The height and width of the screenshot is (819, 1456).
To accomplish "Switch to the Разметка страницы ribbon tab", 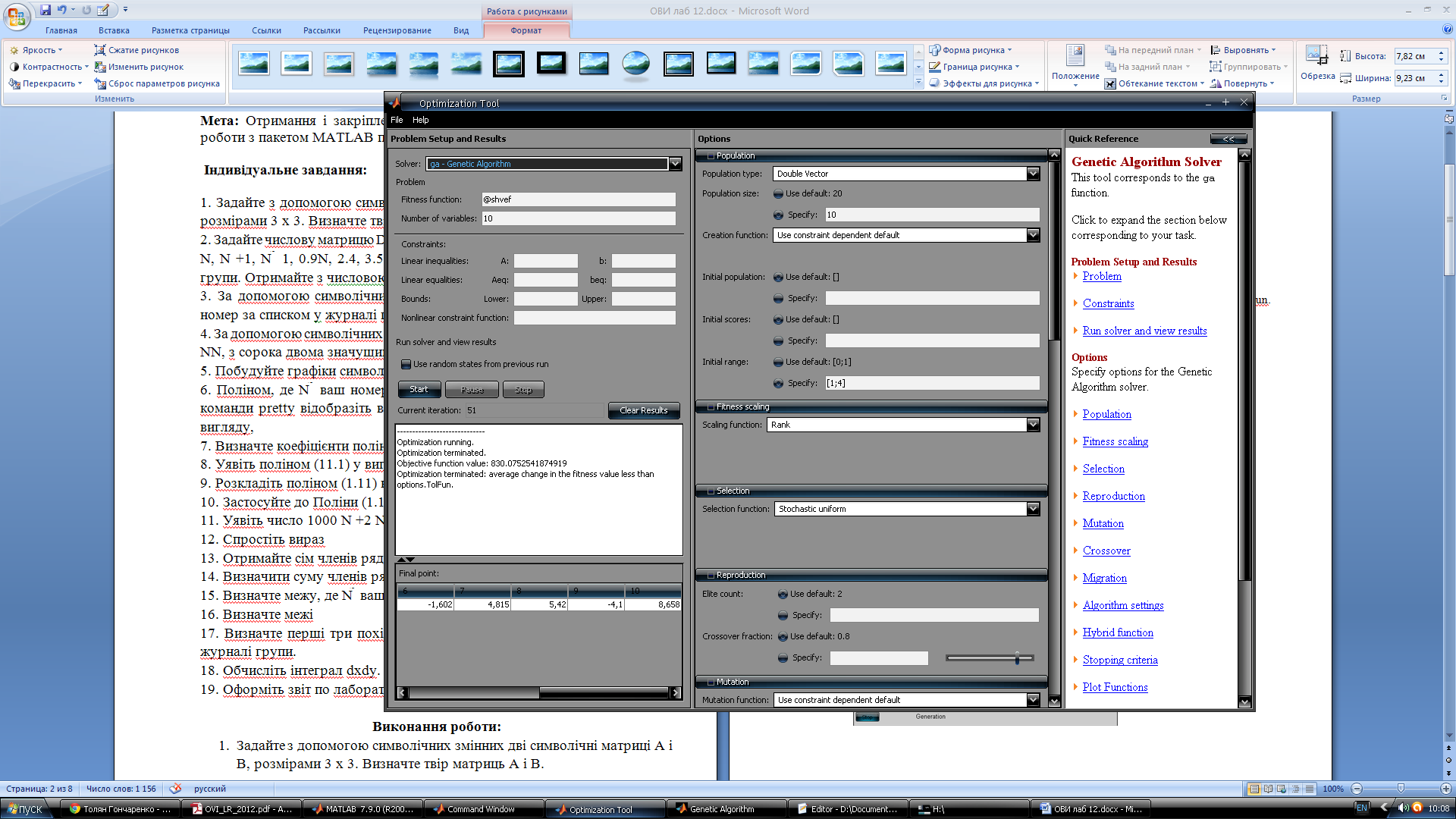I will coord(190,30).
